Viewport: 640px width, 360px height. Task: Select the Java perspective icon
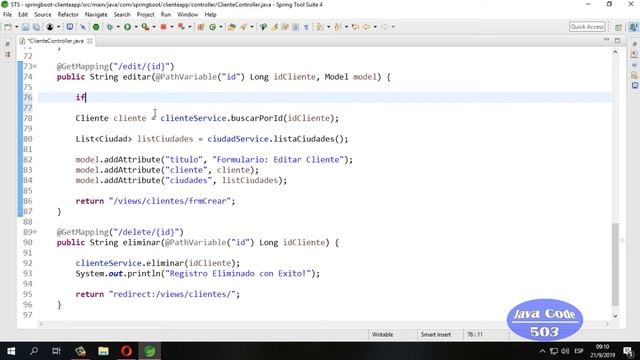(633, 27)
